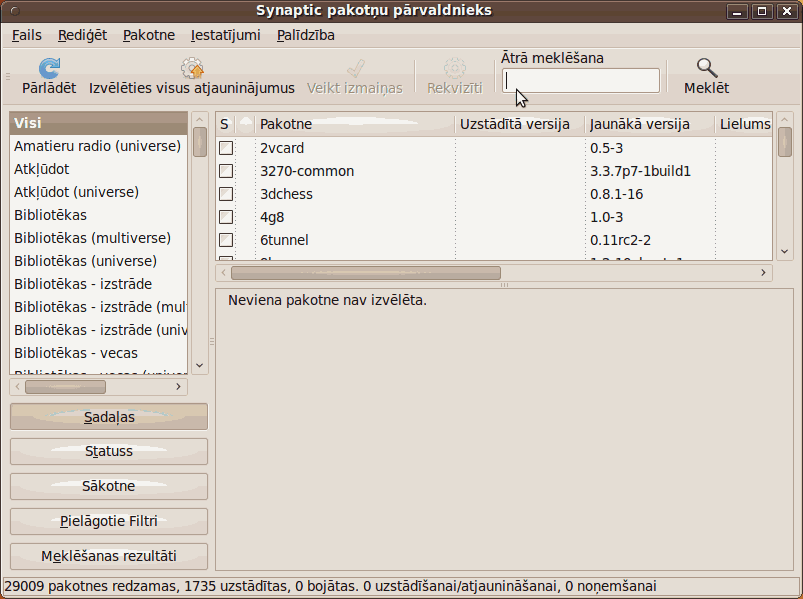Toggle checkbox for 4g8 package
The height and width of the screenshot is (599, 803).
pyautogui.click(x=226, y=217)
